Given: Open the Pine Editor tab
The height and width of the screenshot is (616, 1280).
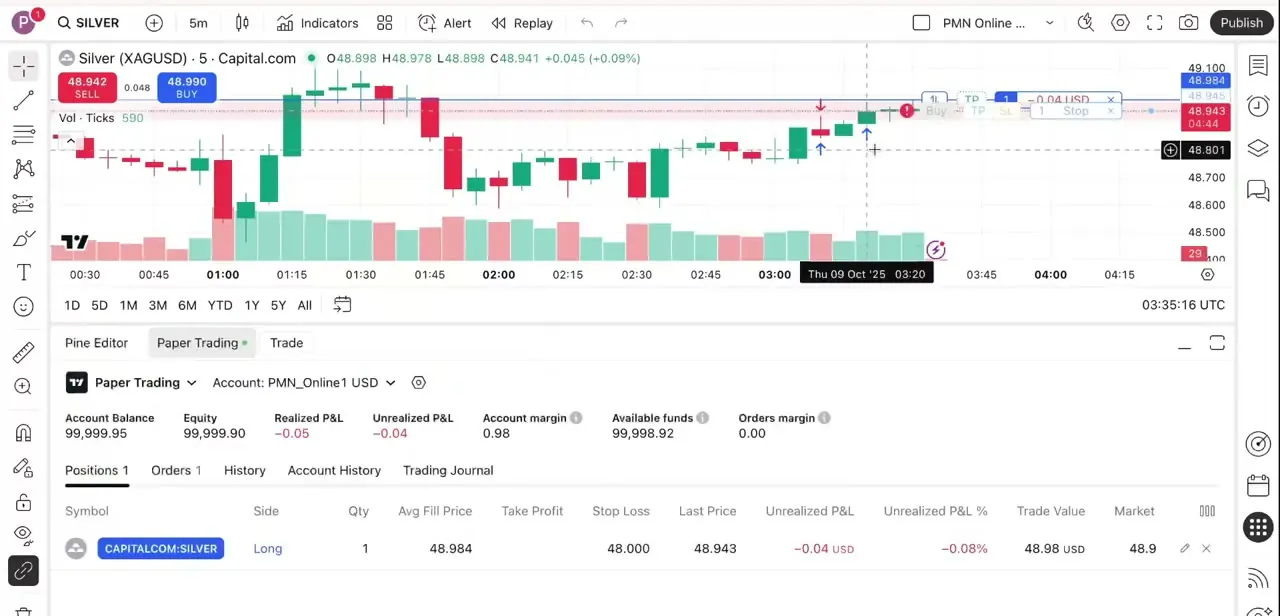Looking at the screenshot, I should point(96,343).
